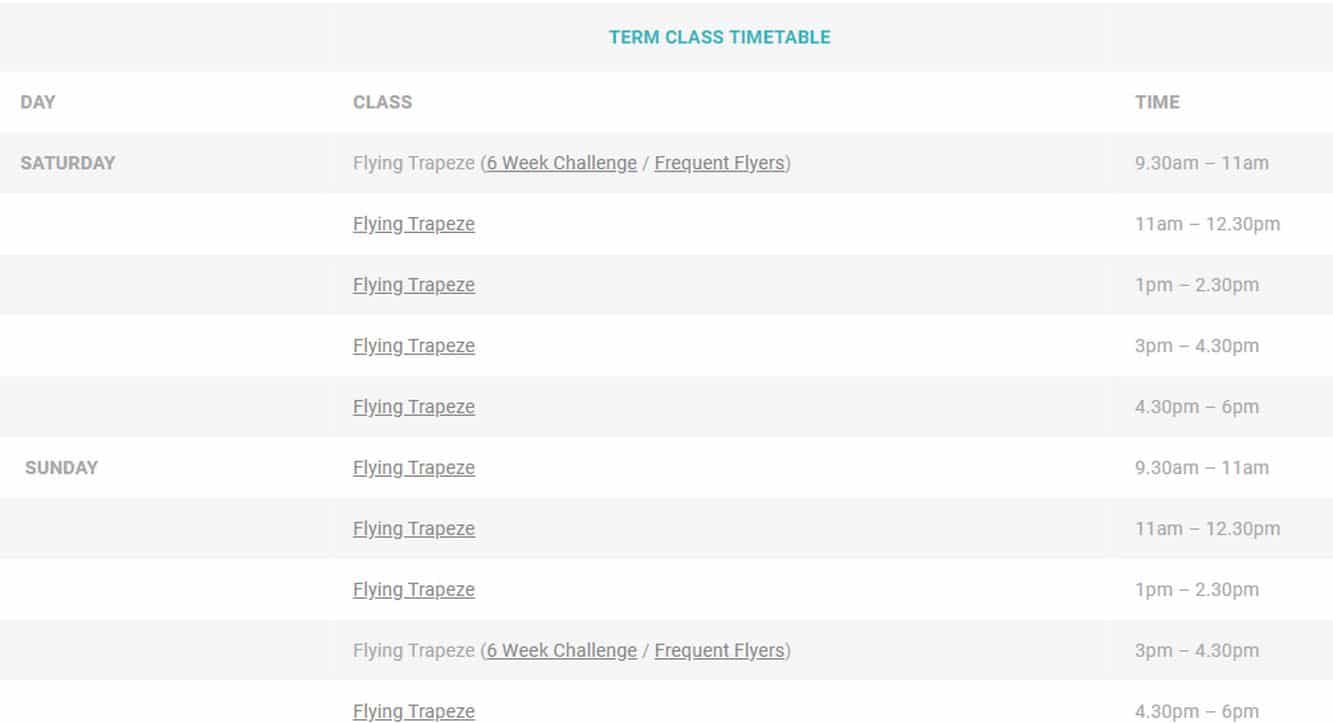Select the SUNDAY day label
1333x723 pixels.
[61, 468]
